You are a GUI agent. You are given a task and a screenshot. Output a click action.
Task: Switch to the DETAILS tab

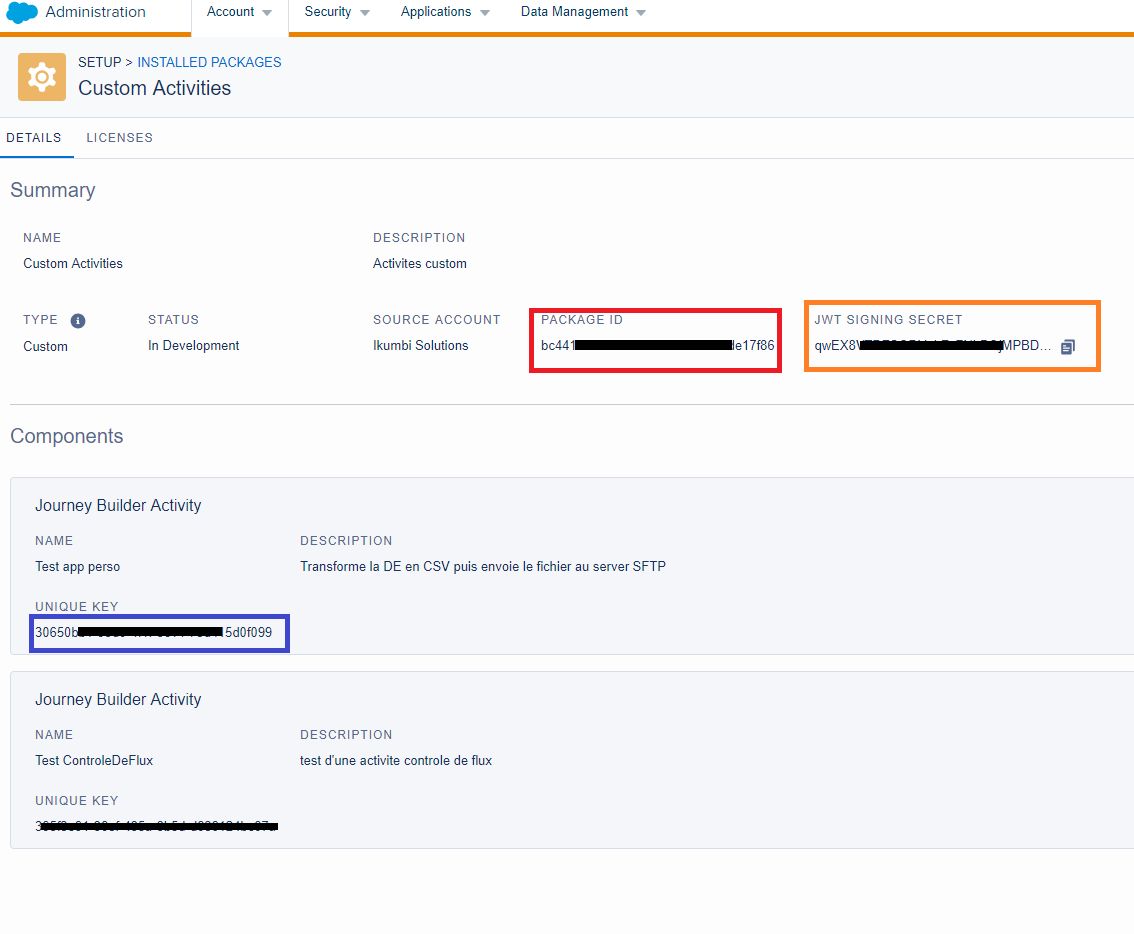pyautogui.click(x=34, y=137)
